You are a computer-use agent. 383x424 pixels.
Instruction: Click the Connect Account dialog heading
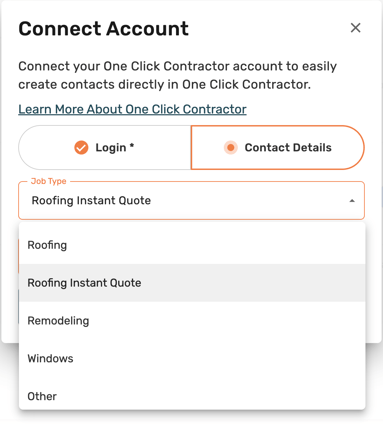click(103, 29)
